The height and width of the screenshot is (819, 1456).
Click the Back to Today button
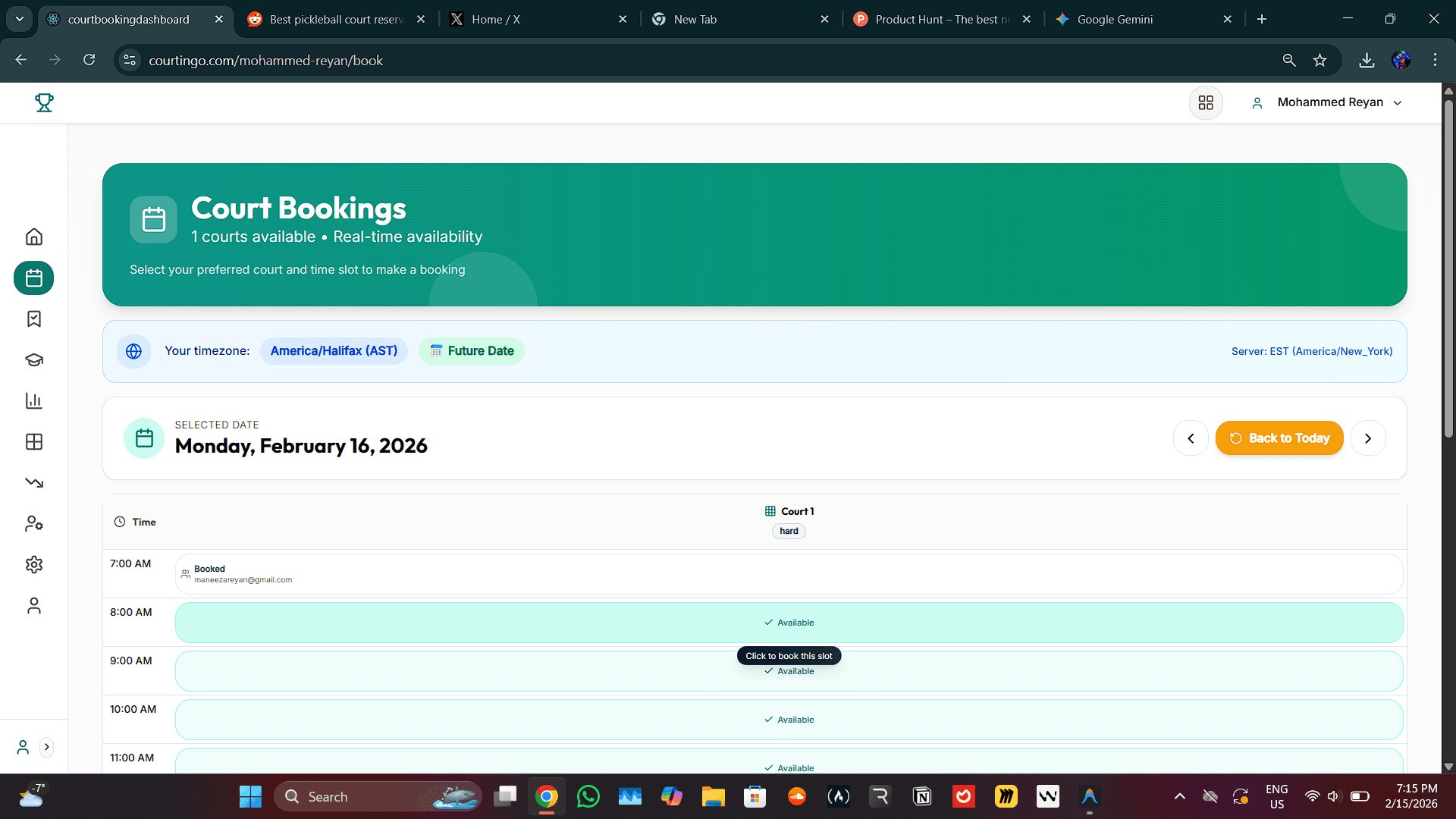1279,438
